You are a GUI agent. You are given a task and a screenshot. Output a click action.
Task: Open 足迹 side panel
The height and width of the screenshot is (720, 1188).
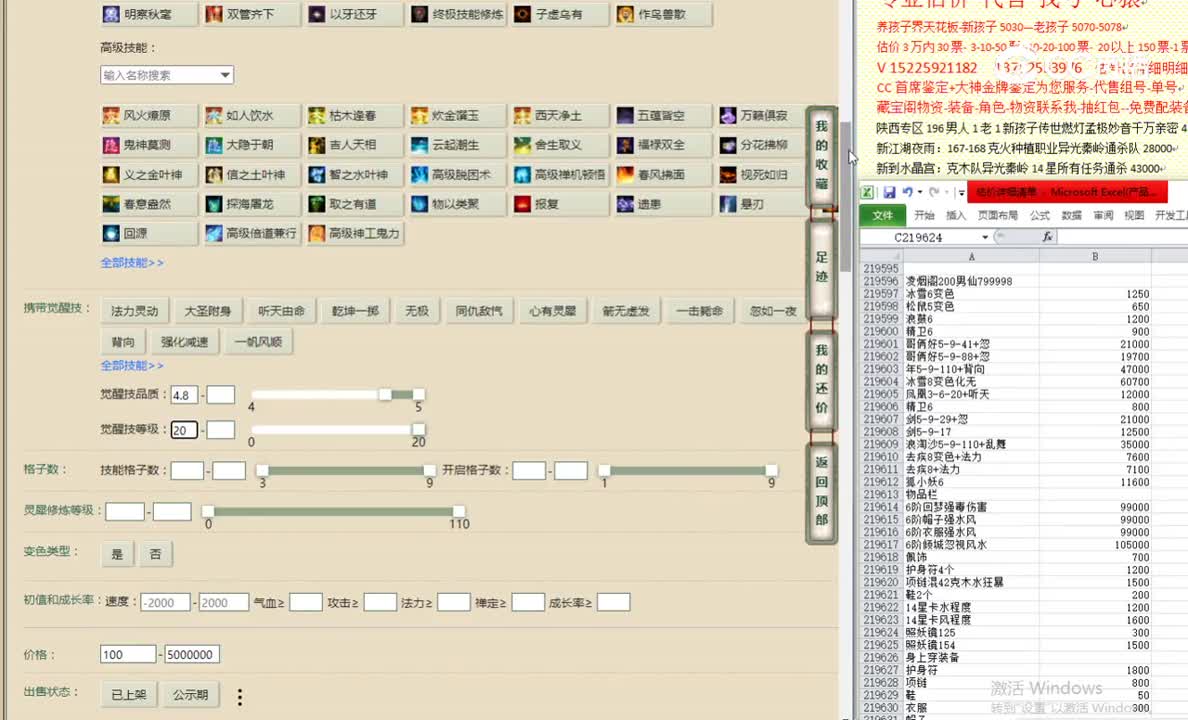tap(821, 267)
